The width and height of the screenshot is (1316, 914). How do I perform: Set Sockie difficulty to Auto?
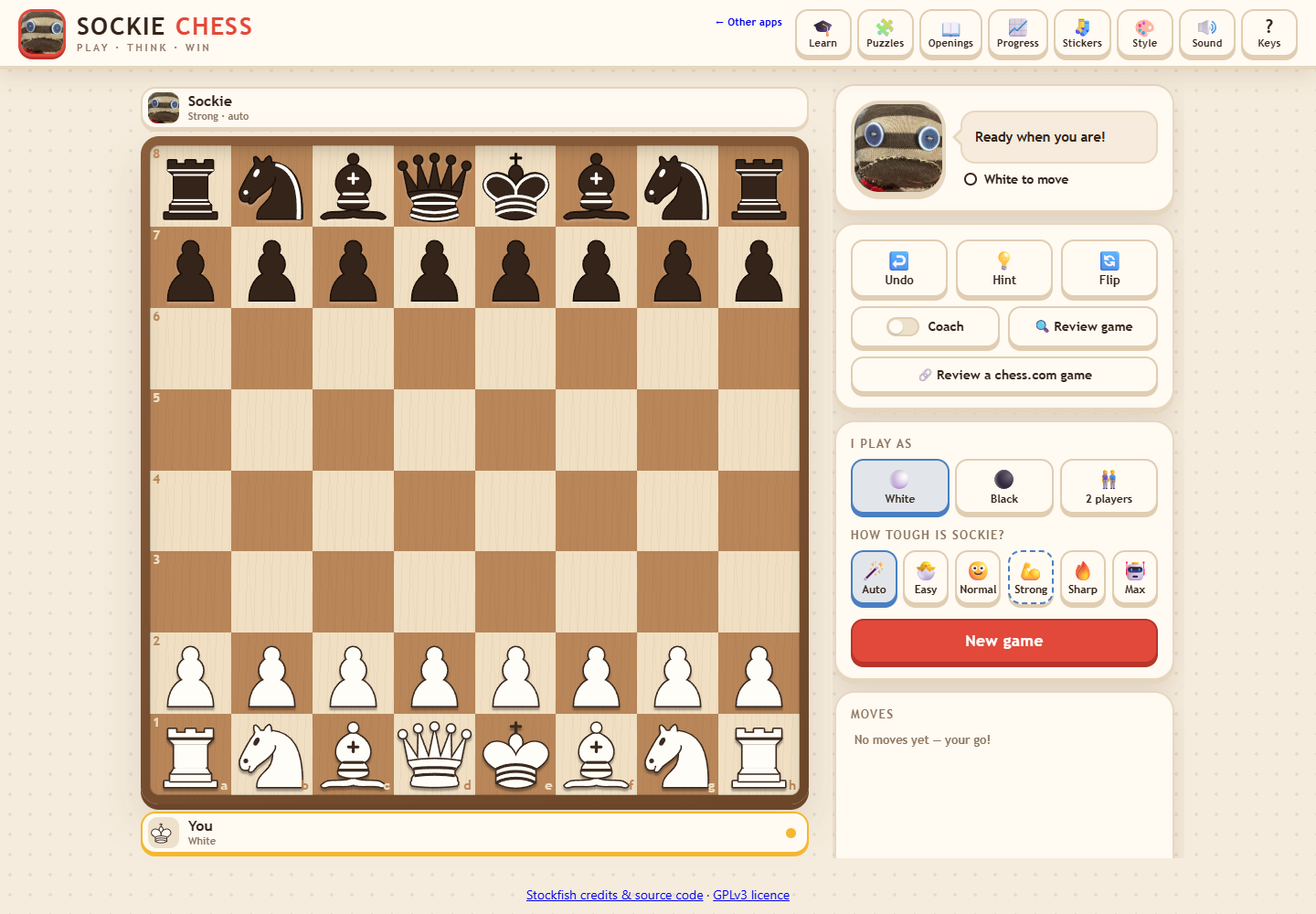coord(874,578)
